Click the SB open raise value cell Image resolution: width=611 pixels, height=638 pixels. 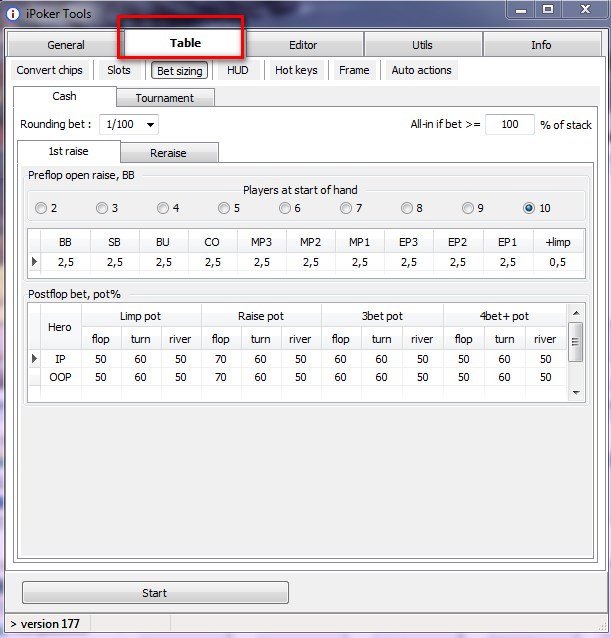(x=115, y=262)
